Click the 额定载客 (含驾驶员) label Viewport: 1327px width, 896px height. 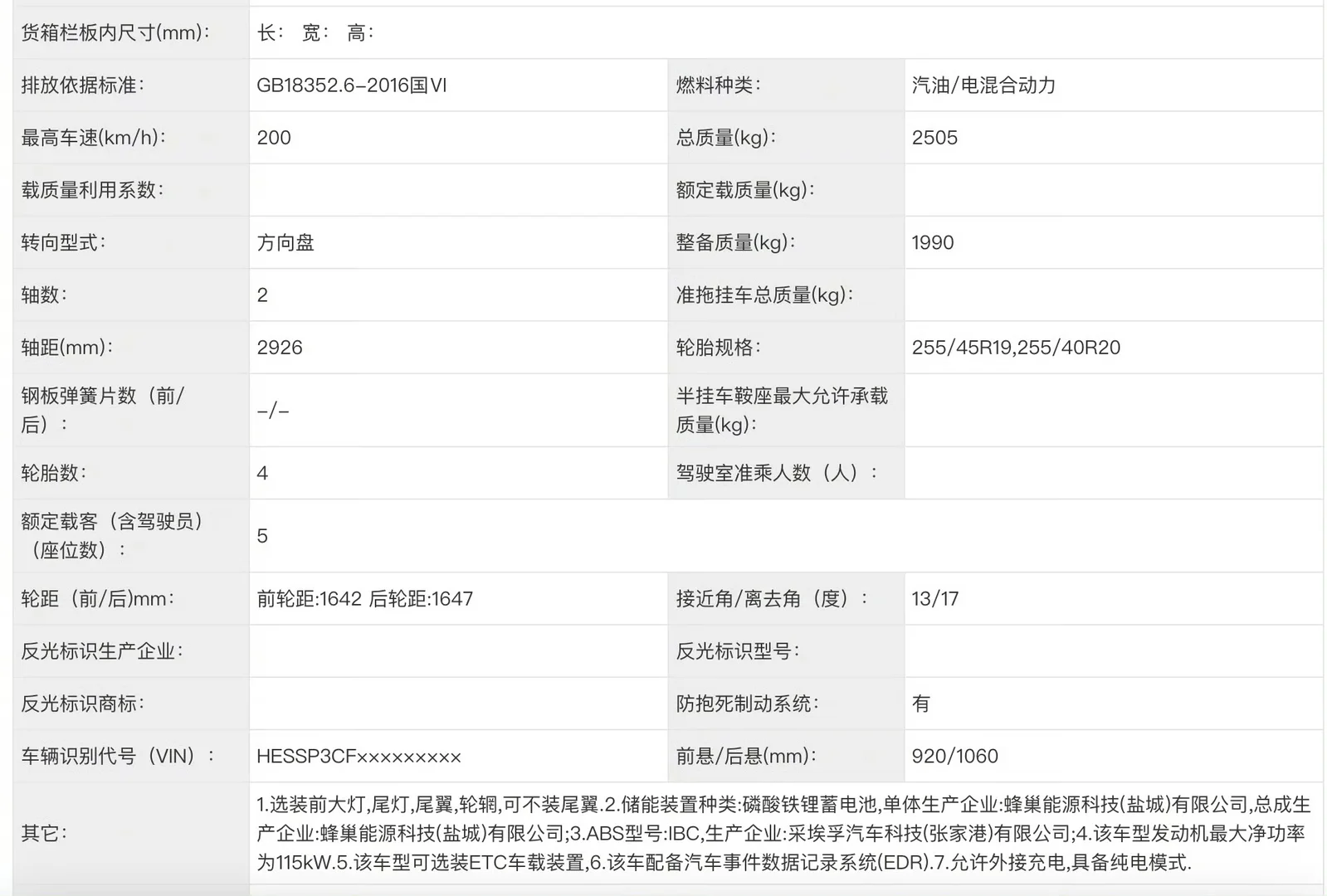pos(112,536)
